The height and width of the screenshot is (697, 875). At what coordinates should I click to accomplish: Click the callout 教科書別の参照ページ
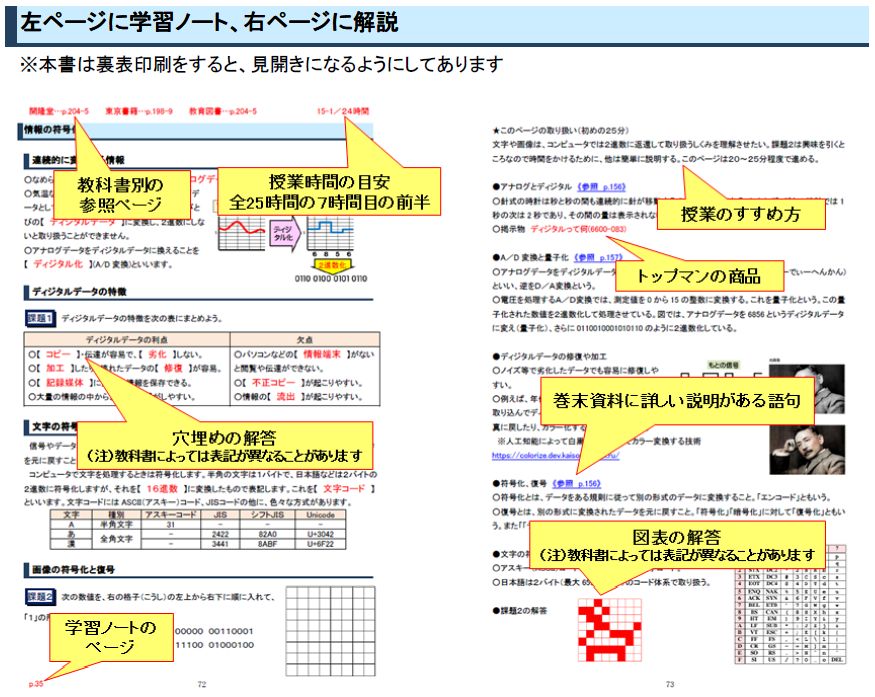coord(121,195)
